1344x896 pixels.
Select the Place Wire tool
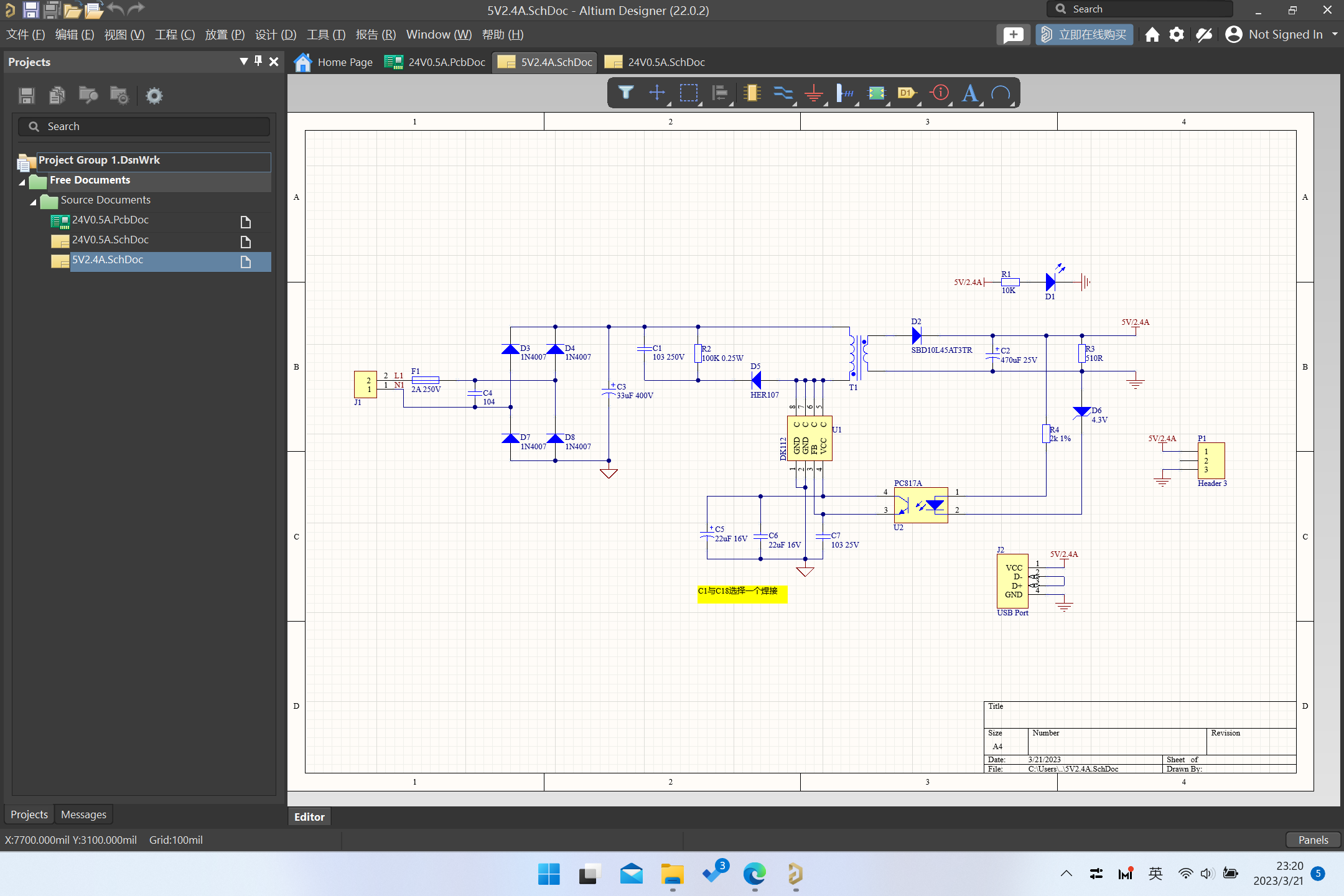(783, 93)
